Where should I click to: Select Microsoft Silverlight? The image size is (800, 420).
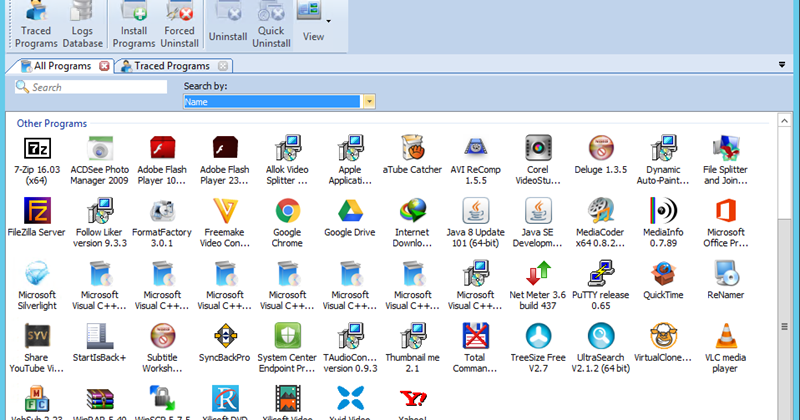click(37, 285)
